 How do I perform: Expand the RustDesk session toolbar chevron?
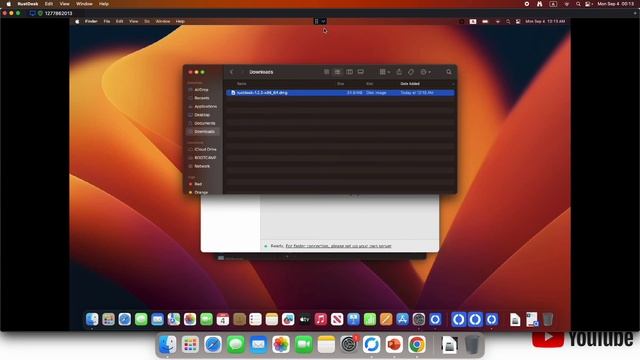point(323,21)
